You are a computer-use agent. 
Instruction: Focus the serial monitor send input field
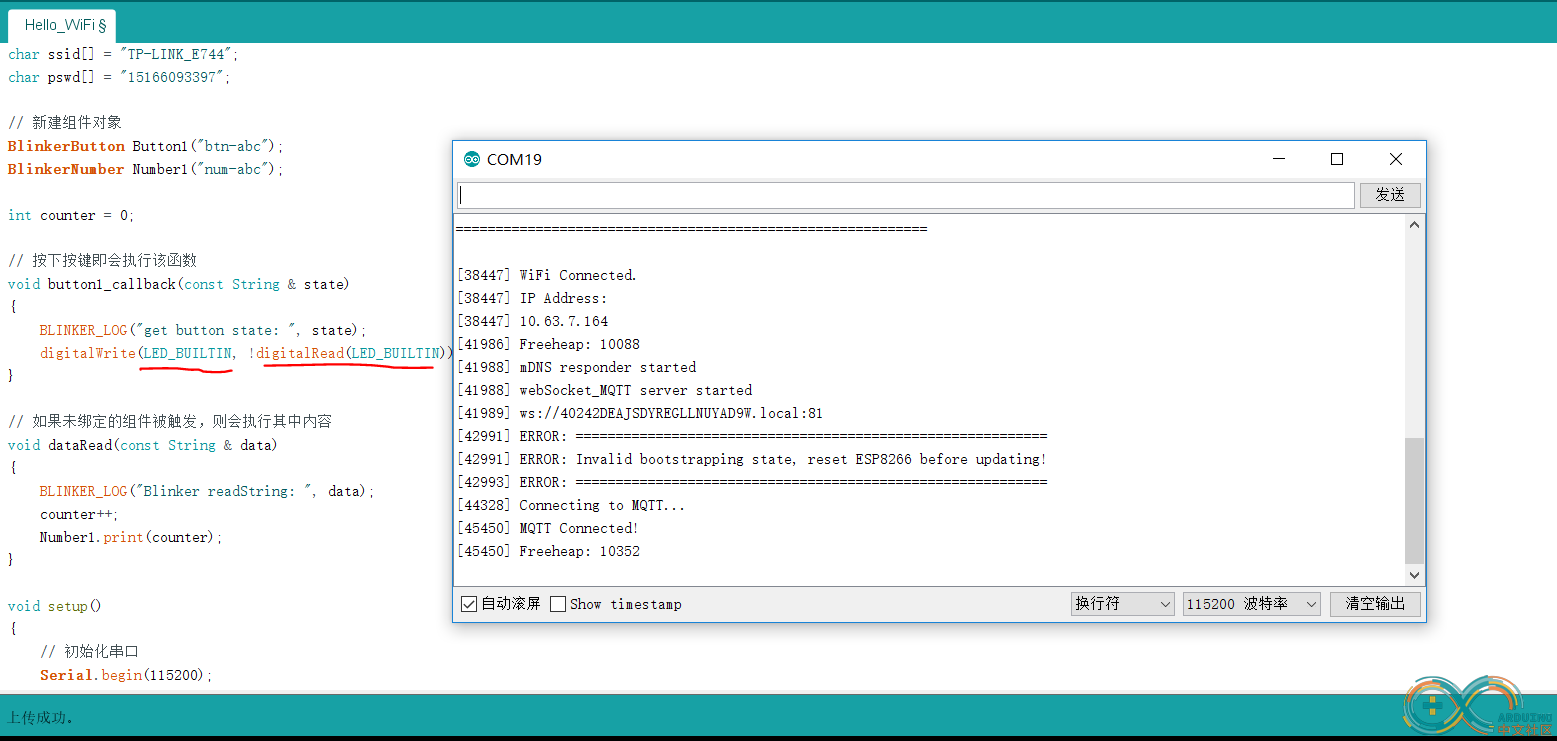[x=906, y=195]
